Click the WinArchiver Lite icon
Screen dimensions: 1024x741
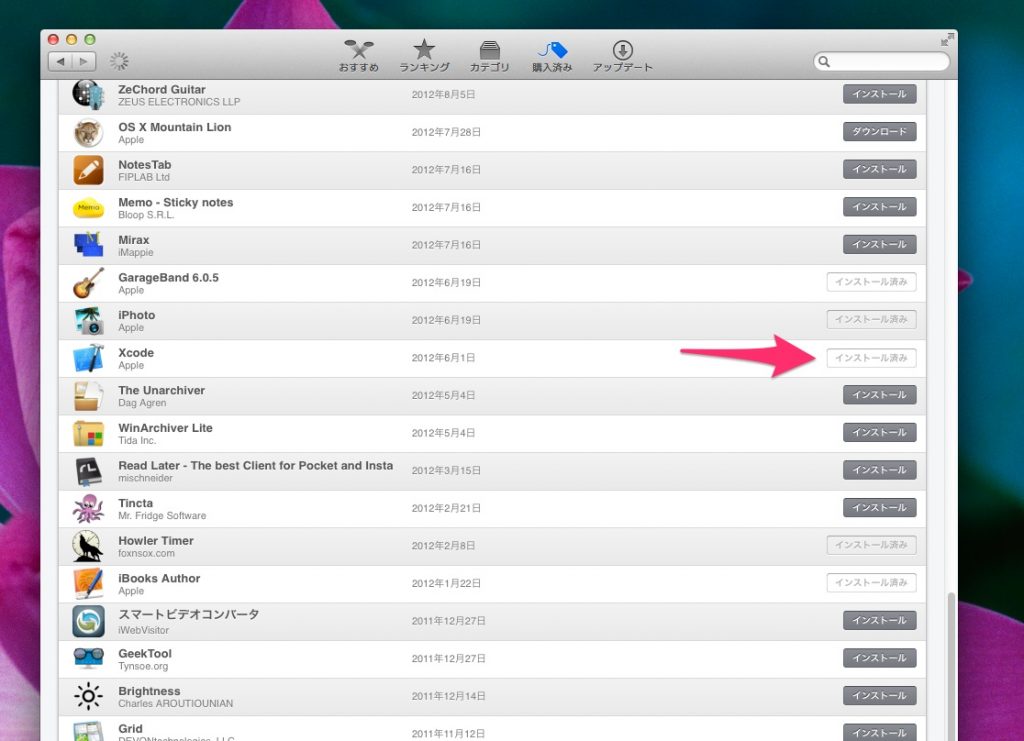88,434
